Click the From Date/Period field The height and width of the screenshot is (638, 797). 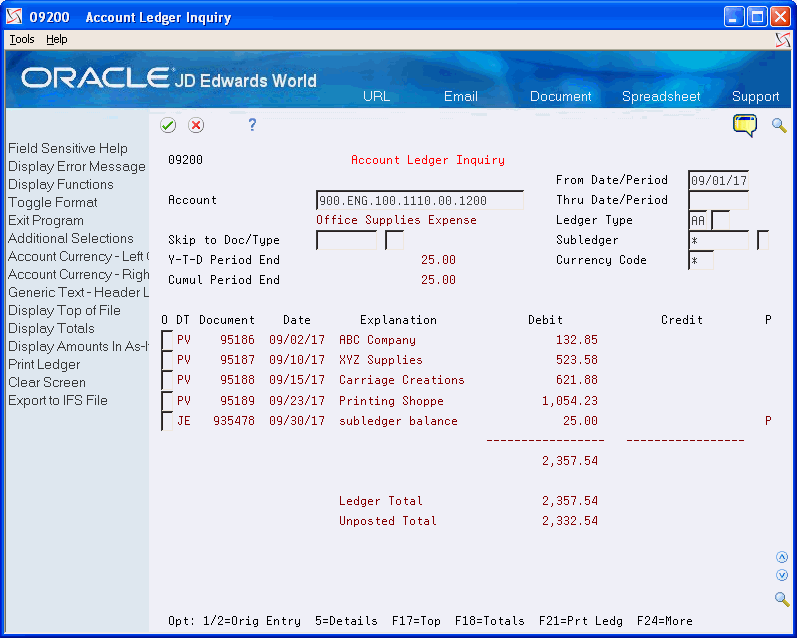[x=718, y=180]
